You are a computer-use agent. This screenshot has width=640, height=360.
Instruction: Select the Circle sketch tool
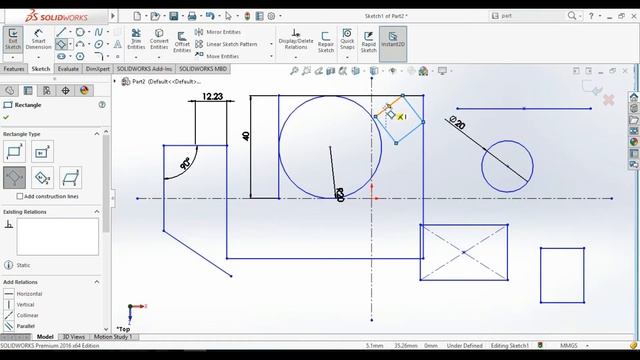(x=80, y=32)
